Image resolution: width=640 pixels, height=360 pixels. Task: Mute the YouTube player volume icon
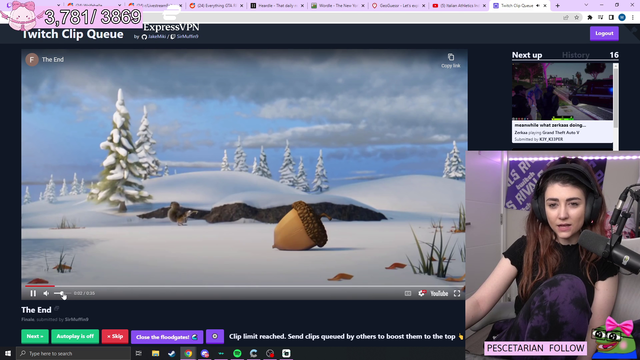click(x=46, y=293)
